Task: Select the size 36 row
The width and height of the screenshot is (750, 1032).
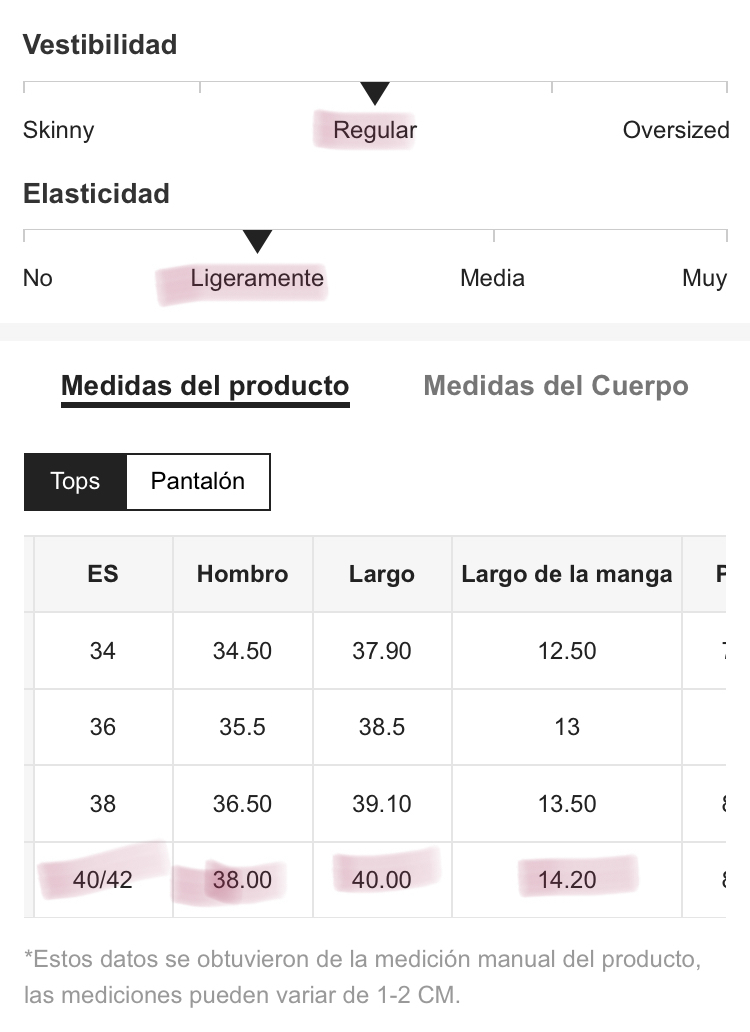Action: [x=375, y=727]
